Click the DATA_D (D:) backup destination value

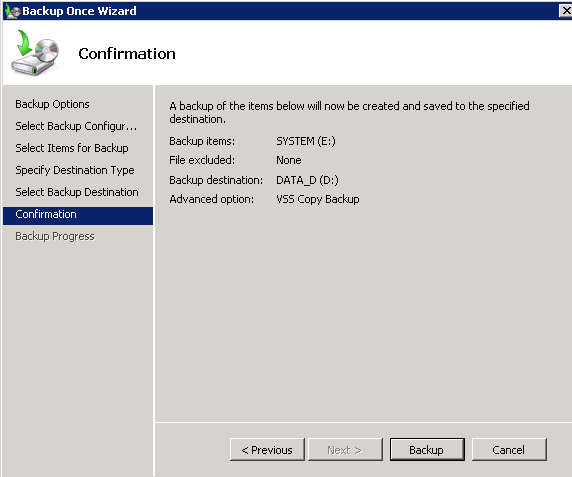(x=307, y=180)
